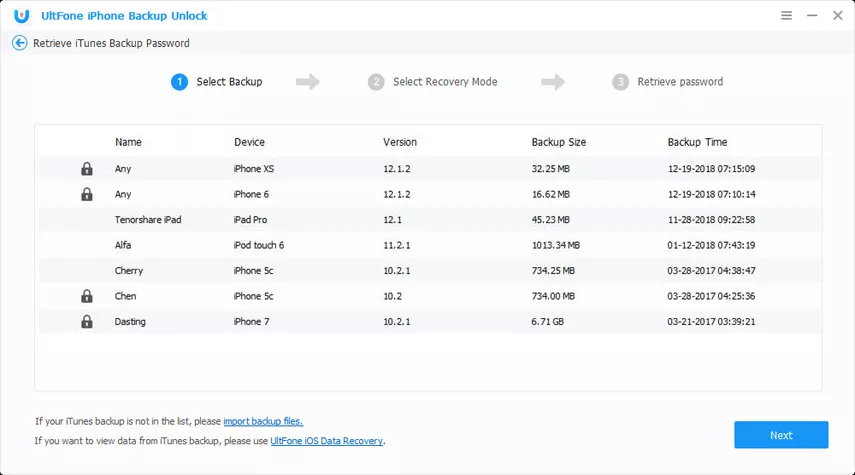Viewport: 855px width, 475px height.
Task: Click backup time 03-21-2017 03:39:21
Action: (711, 322)
